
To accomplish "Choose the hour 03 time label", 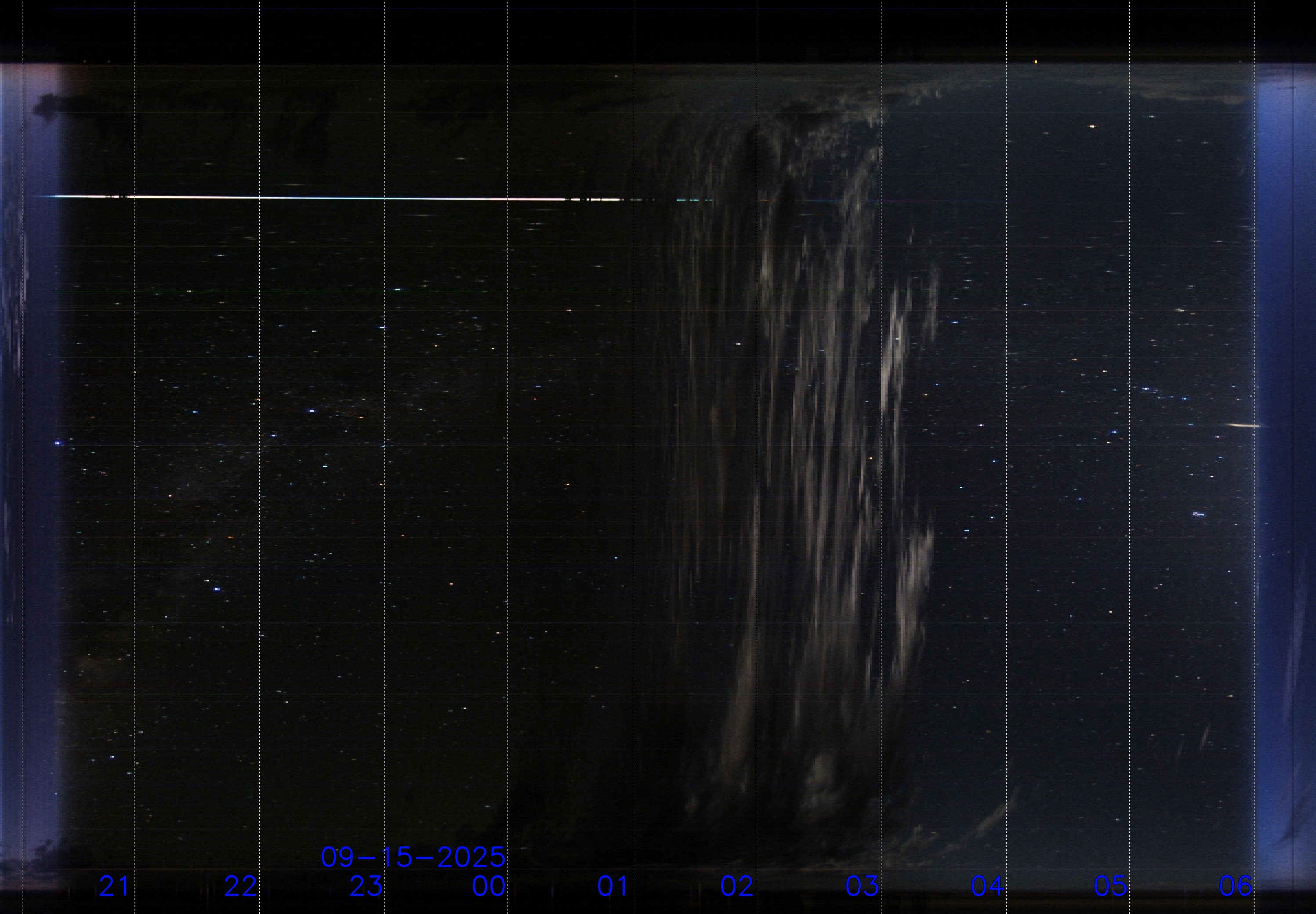I will point(863,886).
